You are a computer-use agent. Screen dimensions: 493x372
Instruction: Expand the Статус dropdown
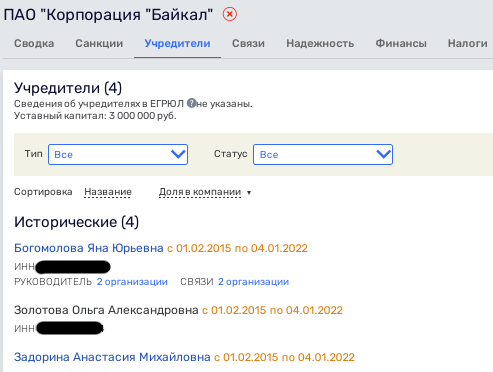pos(323,154)
